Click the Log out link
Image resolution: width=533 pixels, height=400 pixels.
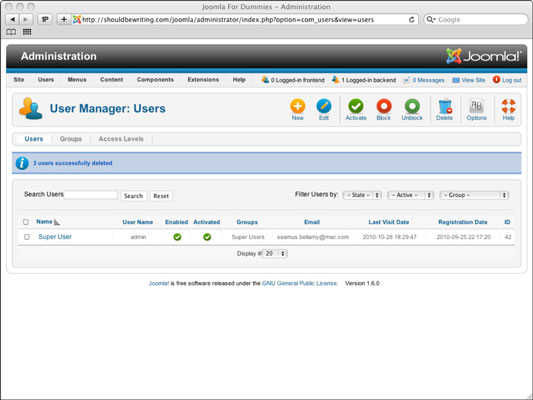507,80
